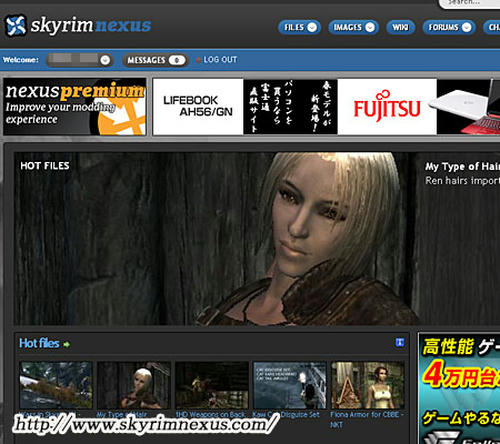Viewport: 500px width, 444px height.
Task: Open the WIKI page
Action: (x=400, y=27)
